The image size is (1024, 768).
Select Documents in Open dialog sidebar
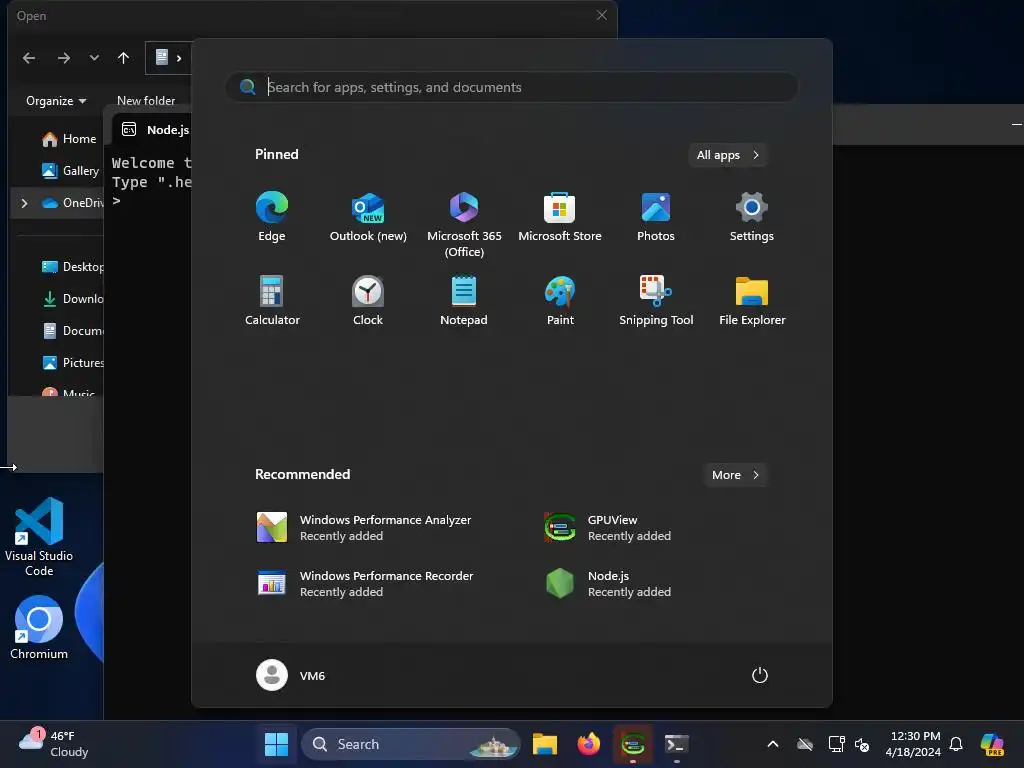(x=72, y=330)
